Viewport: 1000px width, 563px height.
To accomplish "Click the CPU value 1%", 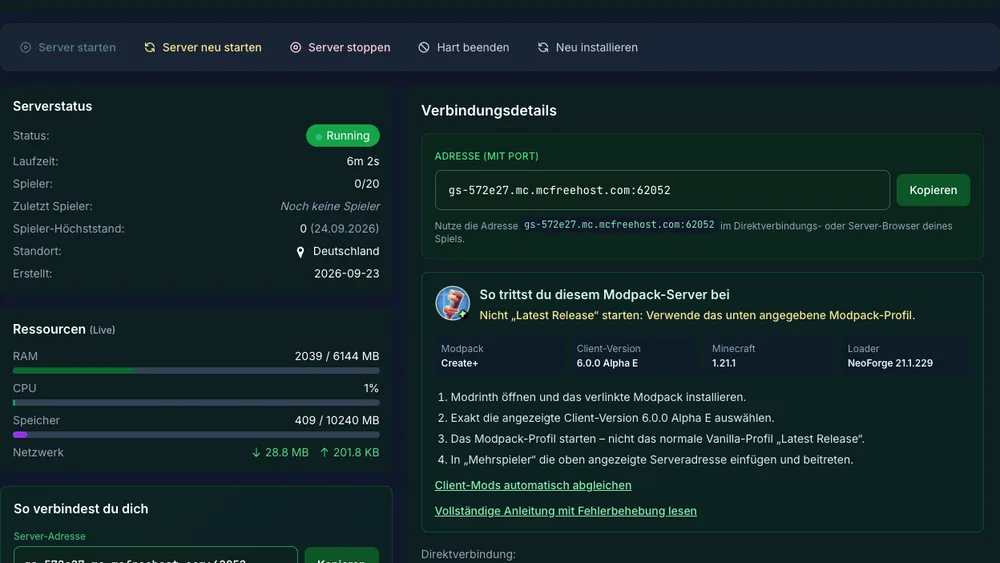I will tap(371, 388).
